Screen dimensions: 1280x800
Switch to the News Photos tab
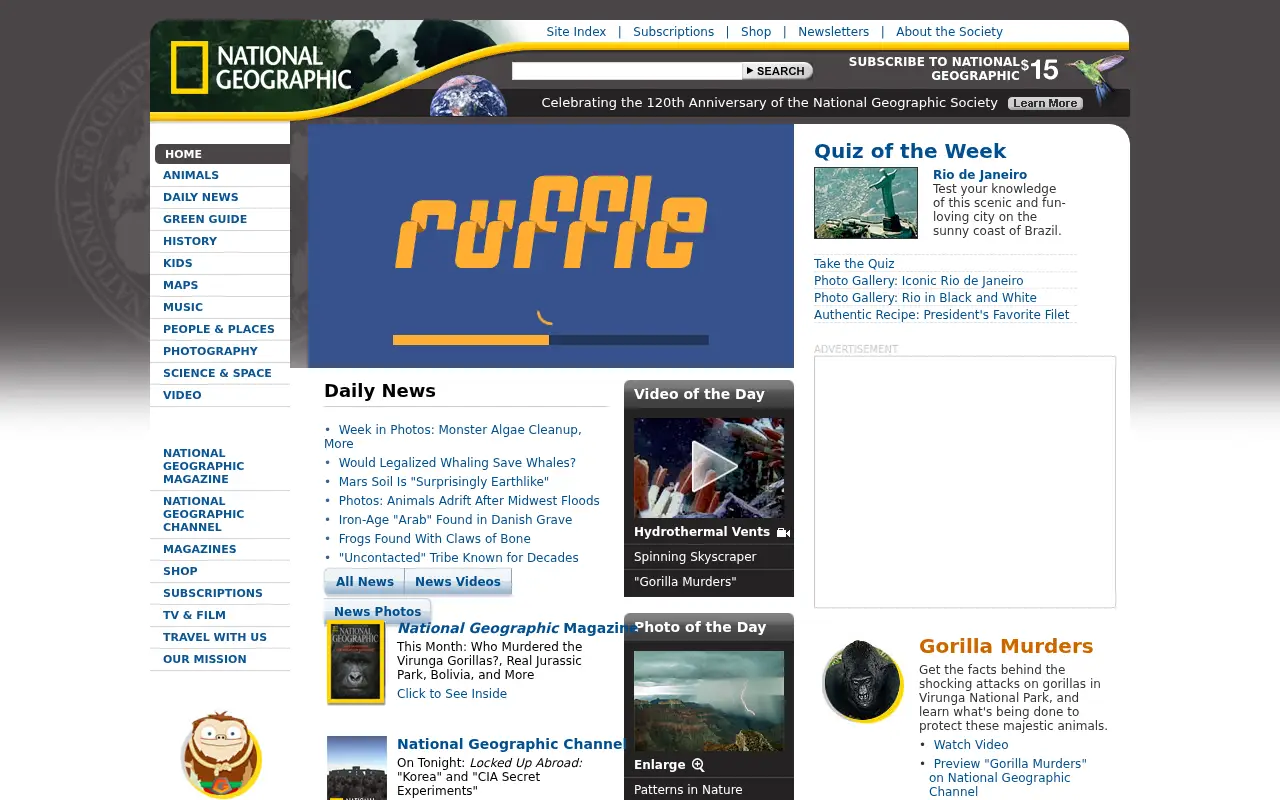point(377,611)
